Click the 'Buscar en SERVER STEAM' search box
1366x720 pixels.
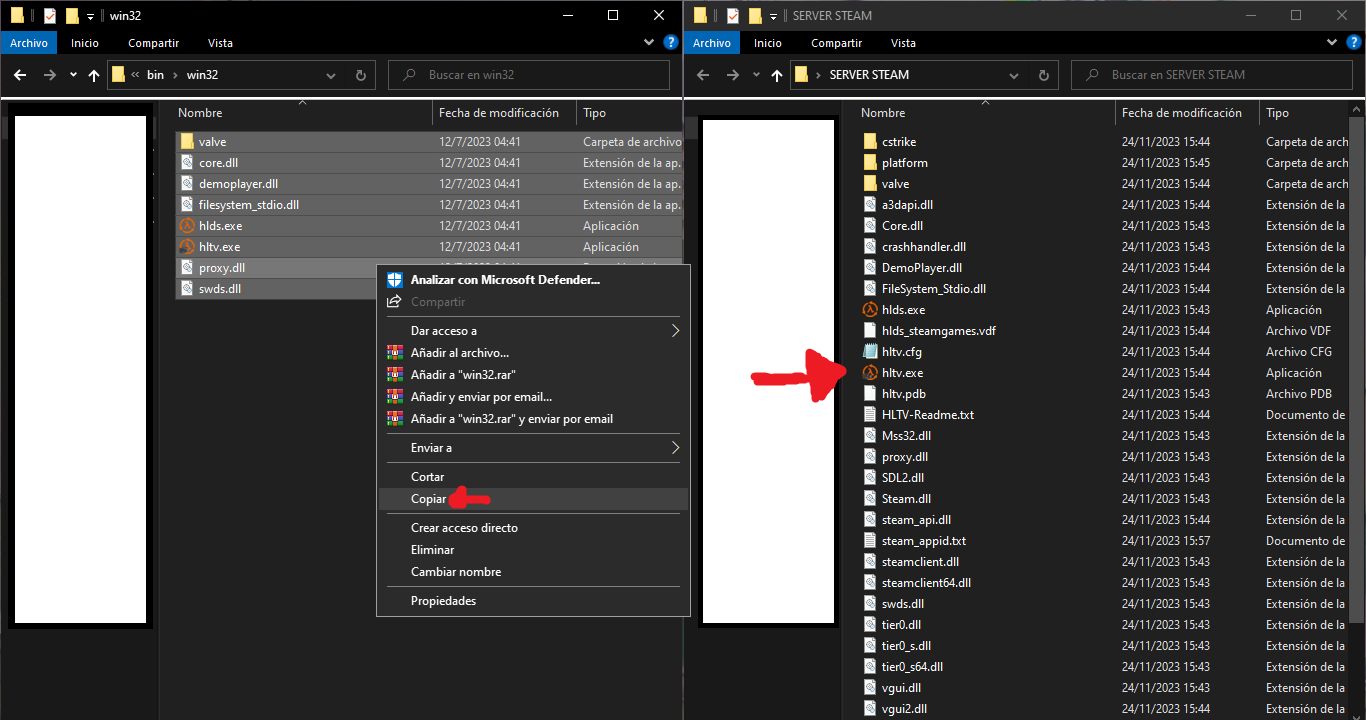1214,75
